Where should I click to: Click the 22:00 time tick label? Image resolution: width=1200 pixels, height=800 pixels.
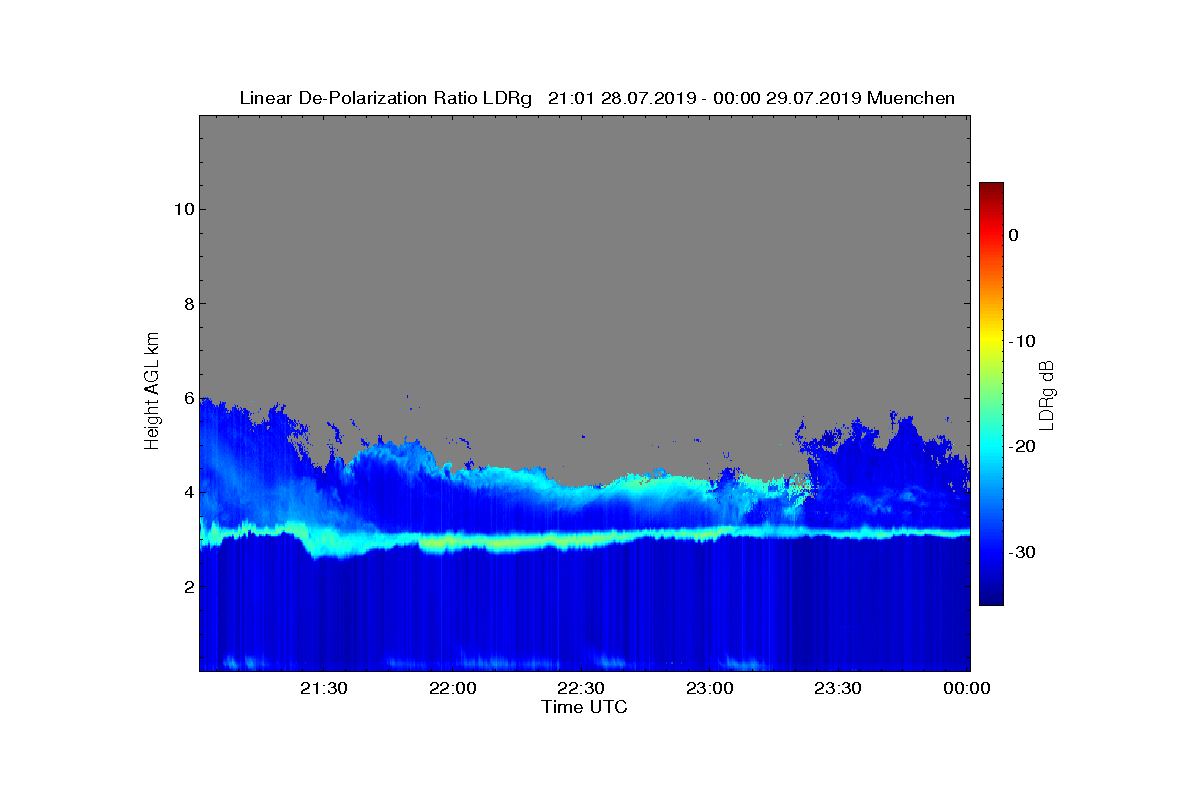tap(453, 688)
